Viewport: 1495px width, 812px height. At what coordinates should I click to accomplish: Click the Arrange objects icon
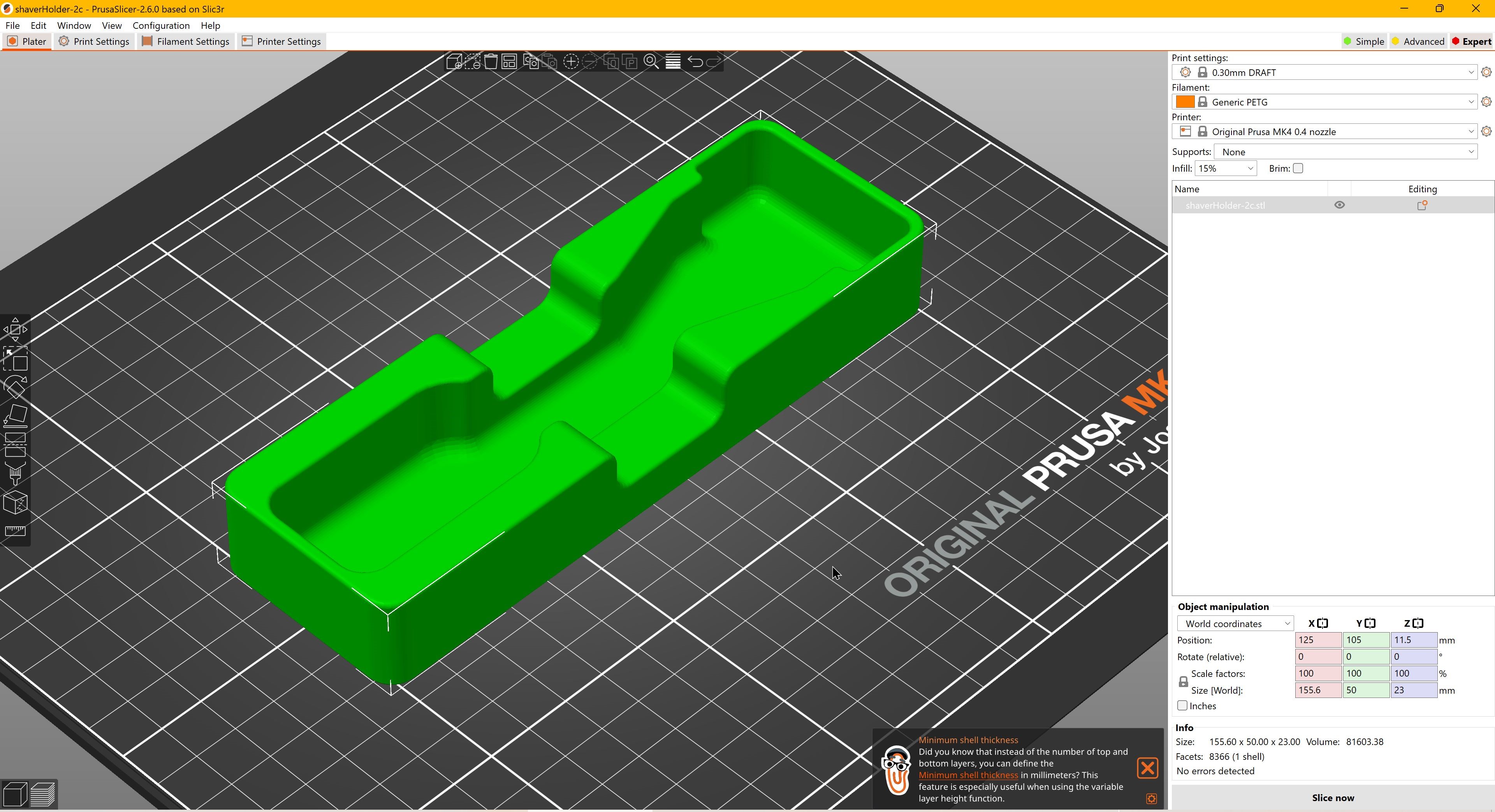[x=510, y=62]
